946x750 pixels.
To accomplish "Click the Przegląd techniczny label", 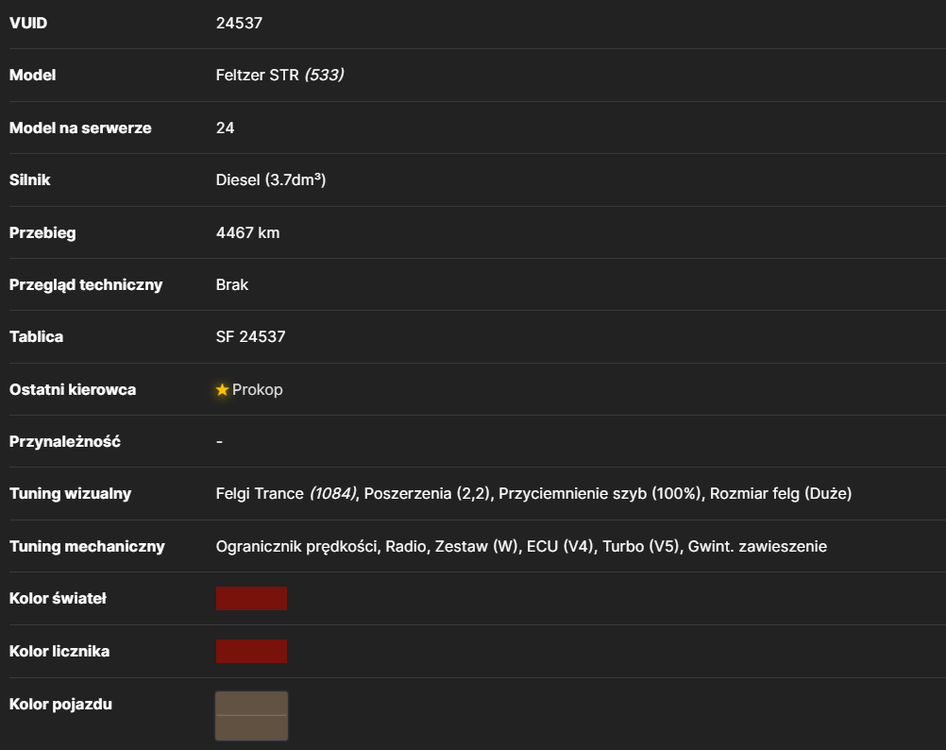I will point(86,285).
